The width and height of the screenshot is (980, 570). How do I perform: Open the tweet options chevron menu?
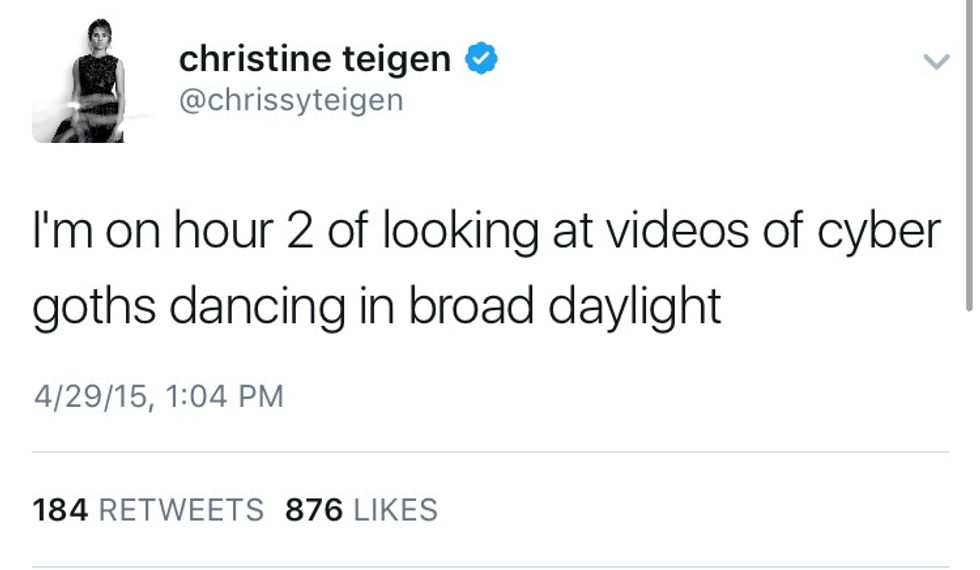pos(934,62)
